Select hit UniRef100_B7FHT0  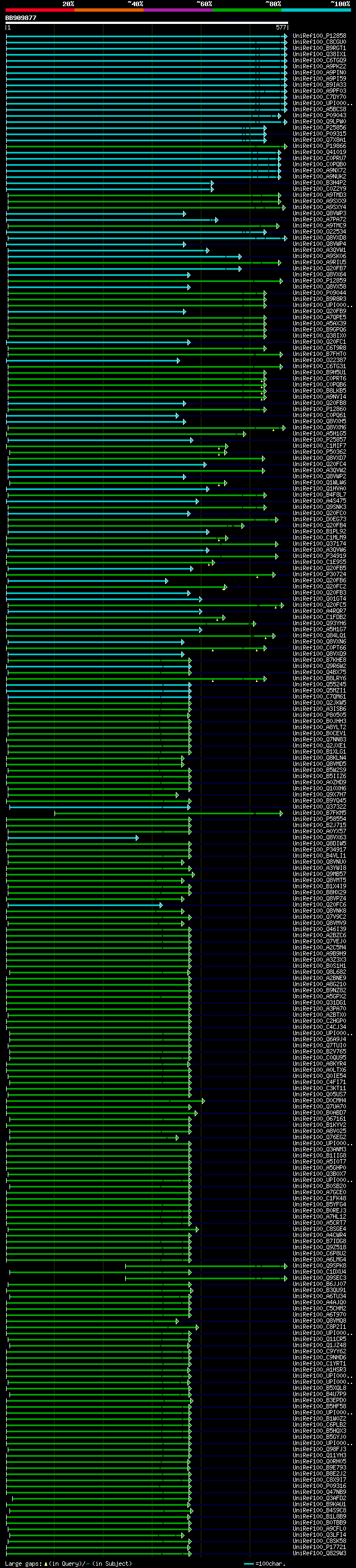coord(319,354)
